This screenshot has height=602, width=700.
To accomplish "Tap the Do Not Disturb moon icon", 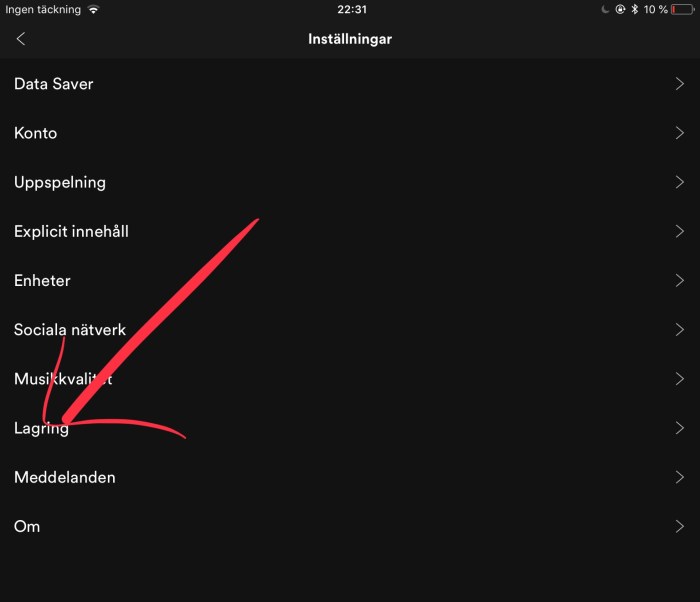I will [605, 9].
